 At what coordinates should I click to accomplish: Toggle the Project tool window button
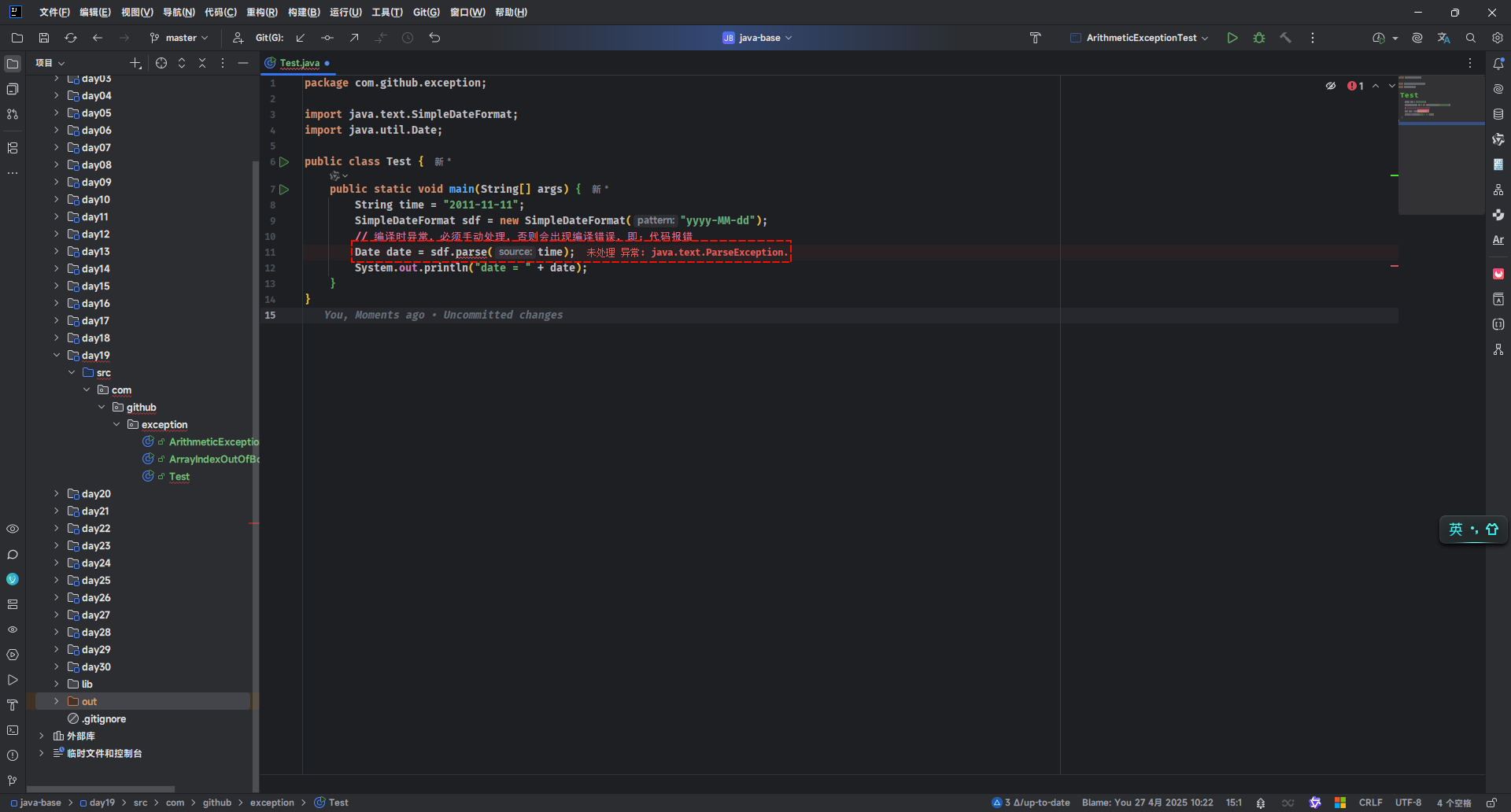[x=13, y=64]
